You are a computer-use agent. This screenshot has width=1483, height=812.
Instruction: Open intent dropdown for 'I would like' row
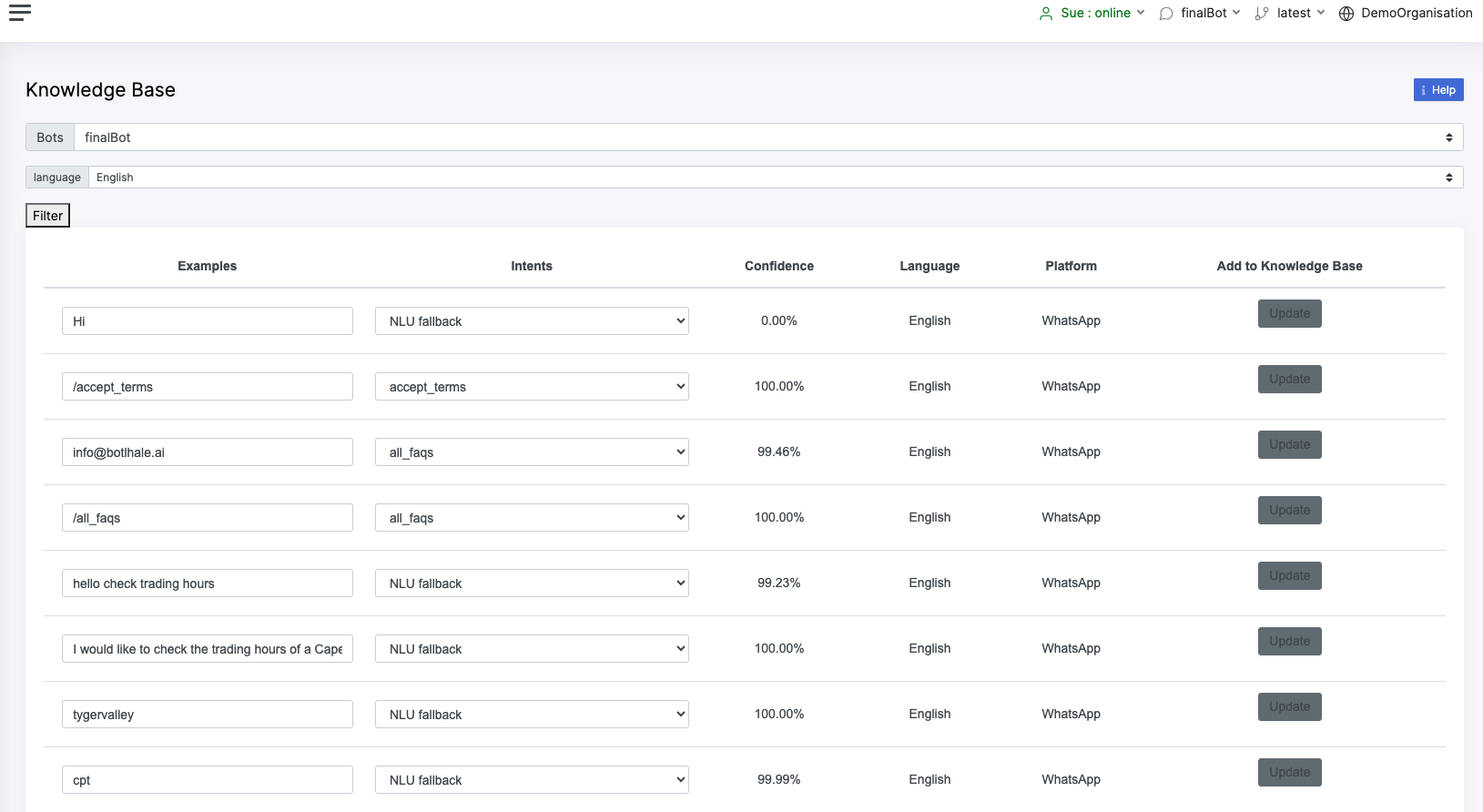532,649
